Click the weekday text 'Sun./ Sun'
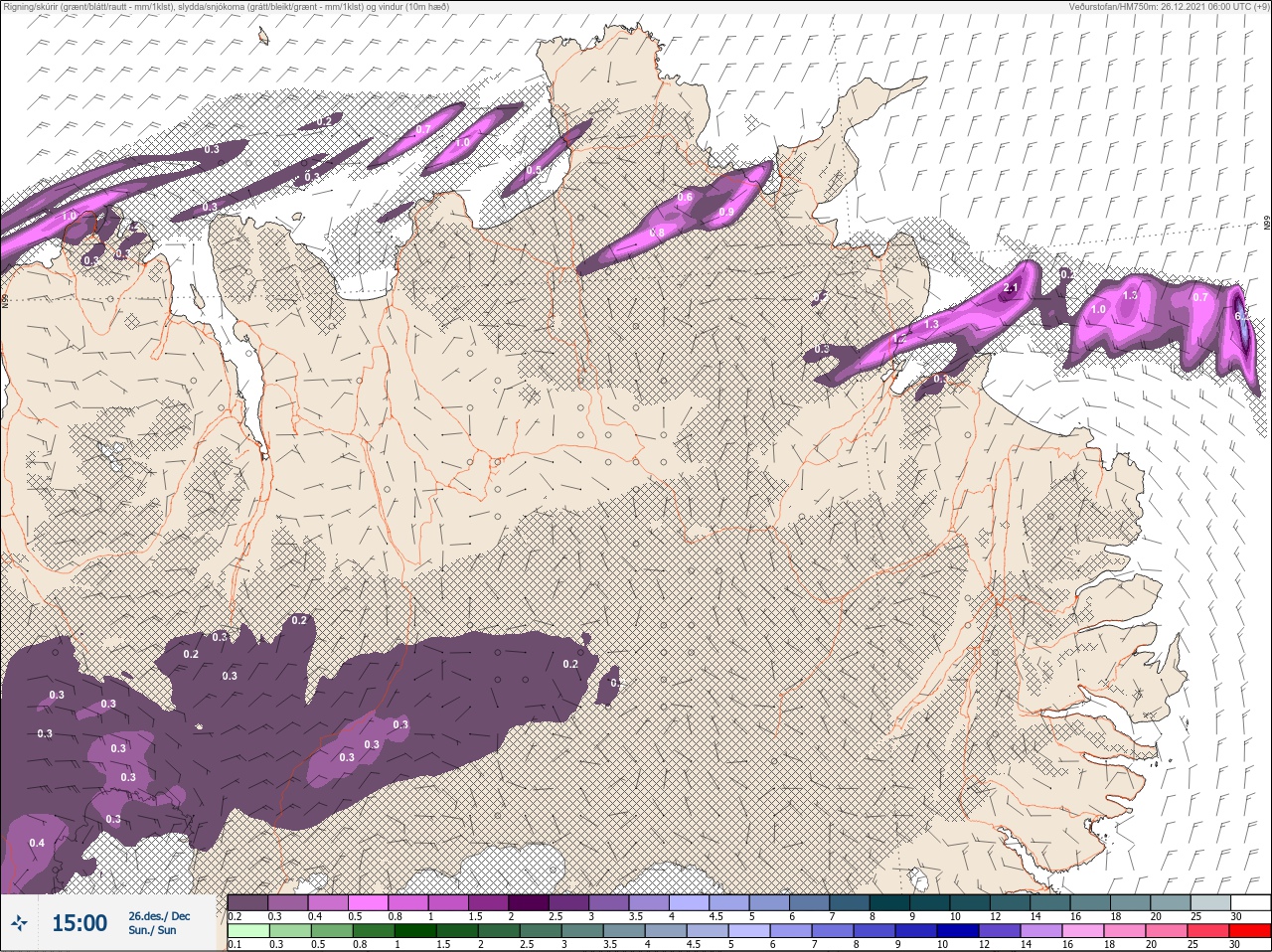Viewport: 1272px width, 952px height. [x=152, y=930]
